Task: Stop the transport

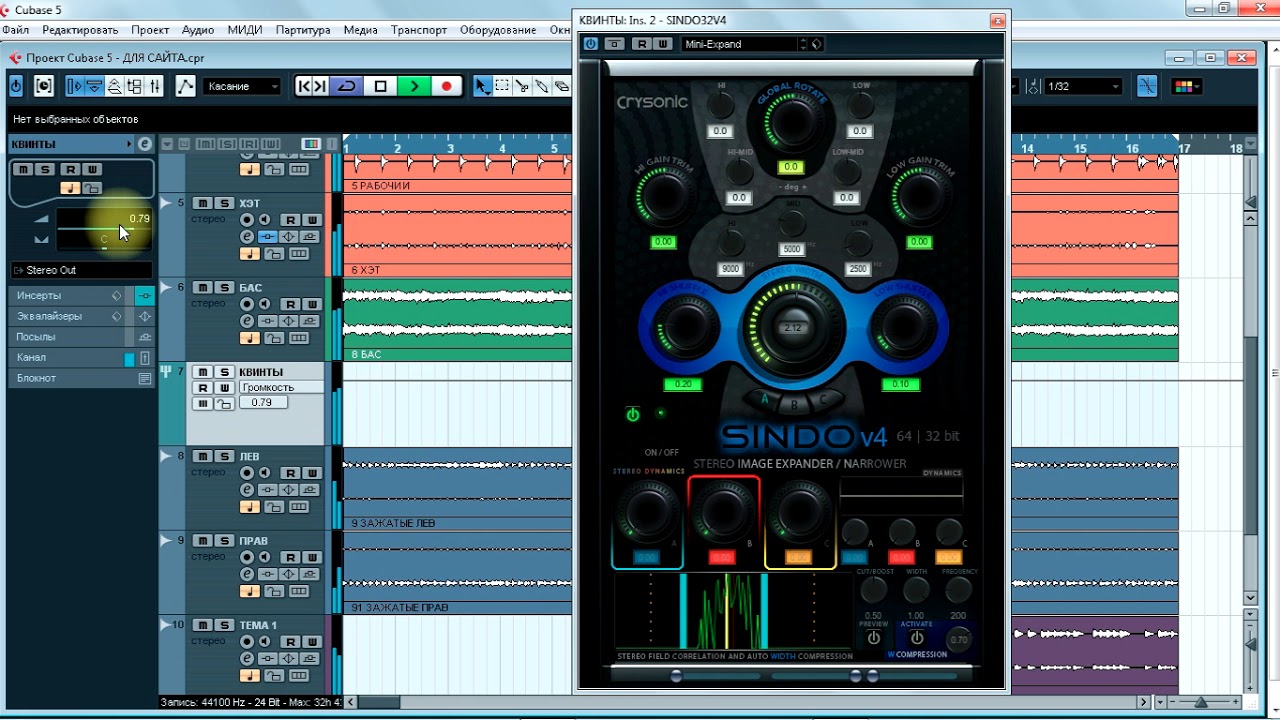Action: pos(380,86)
